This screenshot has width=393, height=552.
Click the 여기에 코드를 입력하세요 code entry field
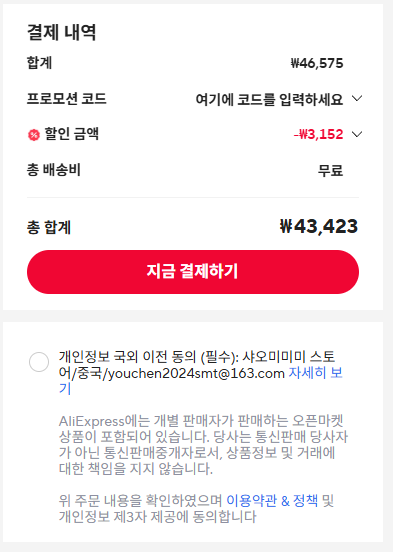[x=269, y=99]
